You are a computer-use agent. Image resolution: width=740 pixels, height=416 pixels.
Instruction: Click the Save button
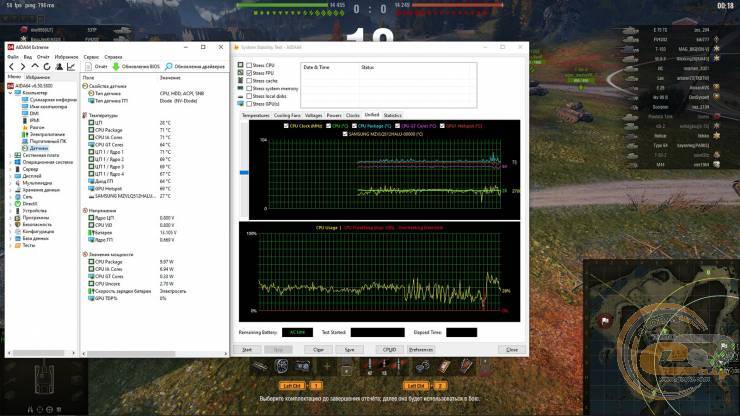click(x=349, y=349)
